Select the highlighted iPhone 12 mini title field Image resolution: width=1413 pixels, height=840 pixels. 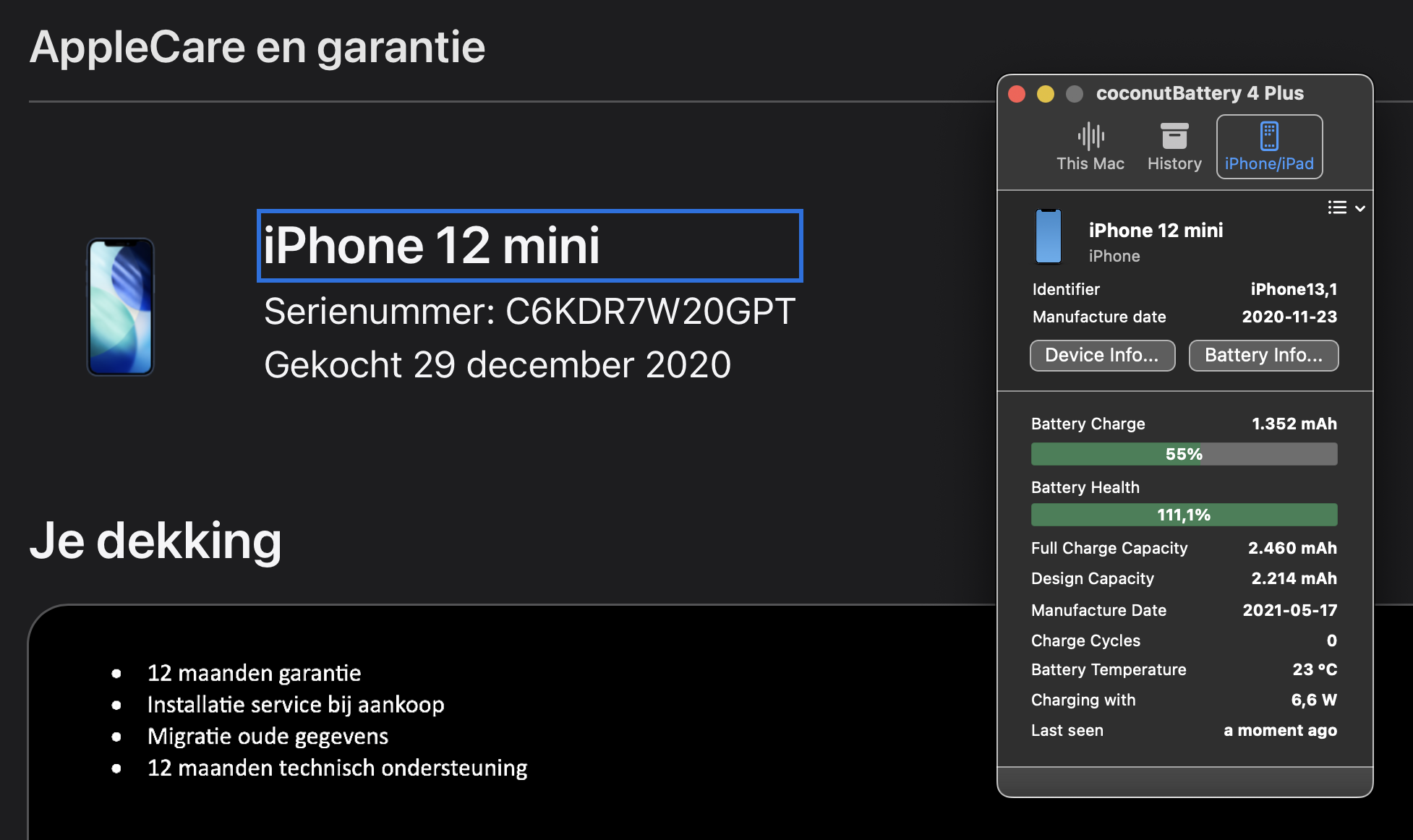click(529, 246)
